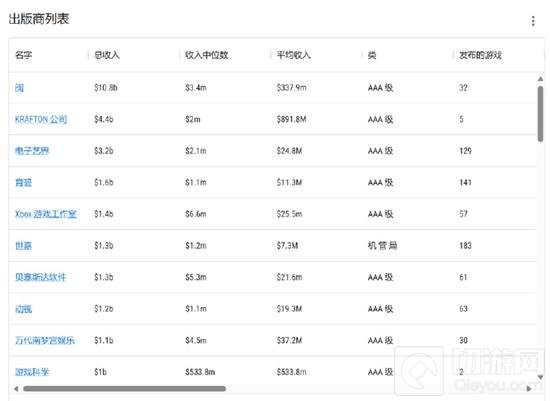Select the $25.5m average revenue cell
The height and width of the screenshot is (401, 550).
click(x=289, y=214)
